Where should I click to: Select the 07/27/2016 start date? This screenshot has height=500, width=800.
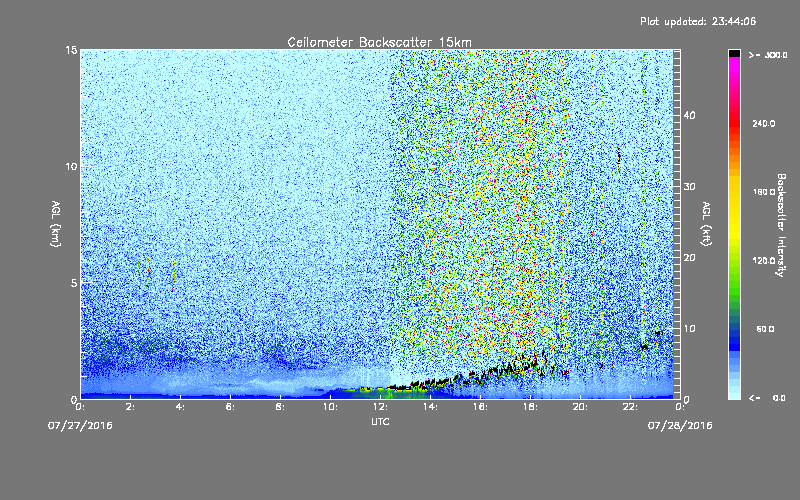click(x=80, y=425)
